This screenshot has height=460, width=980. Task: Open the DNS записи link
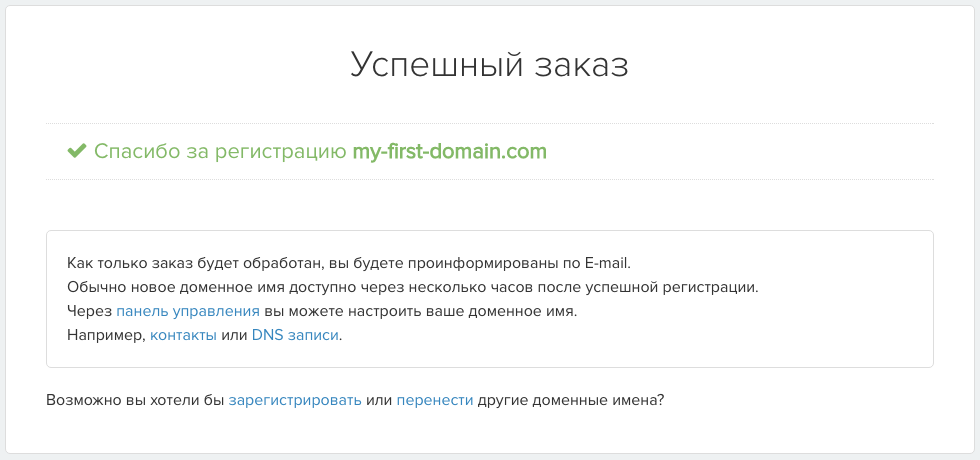(295, 335)
